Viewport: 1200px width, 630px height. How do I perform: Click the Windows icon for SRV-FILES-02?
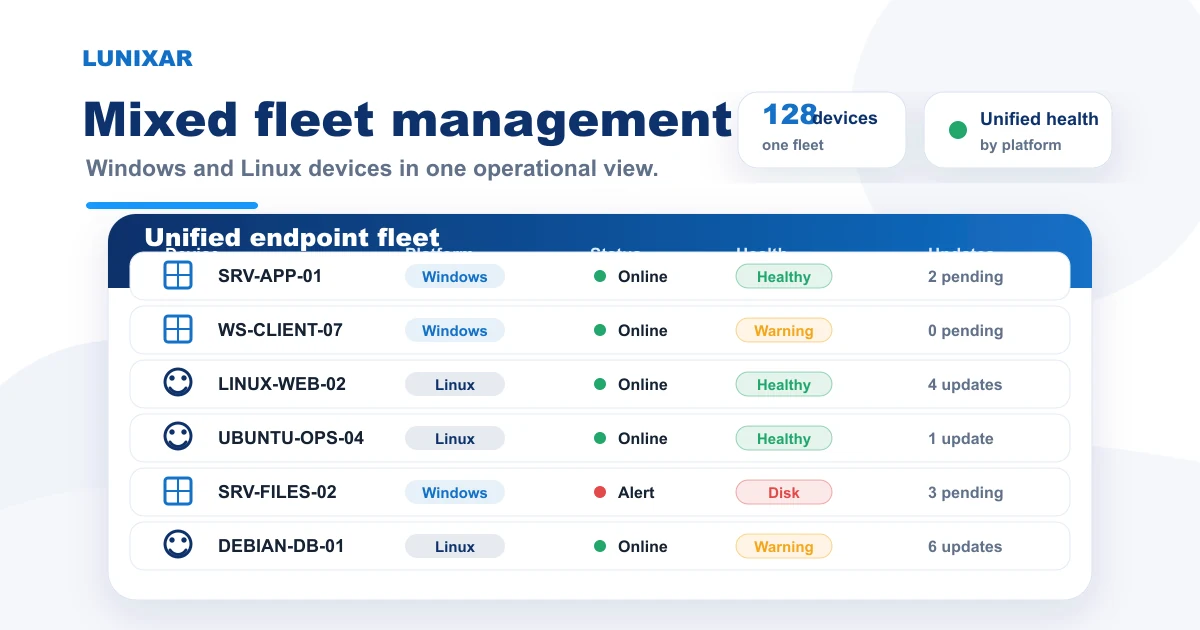(178, 491)
